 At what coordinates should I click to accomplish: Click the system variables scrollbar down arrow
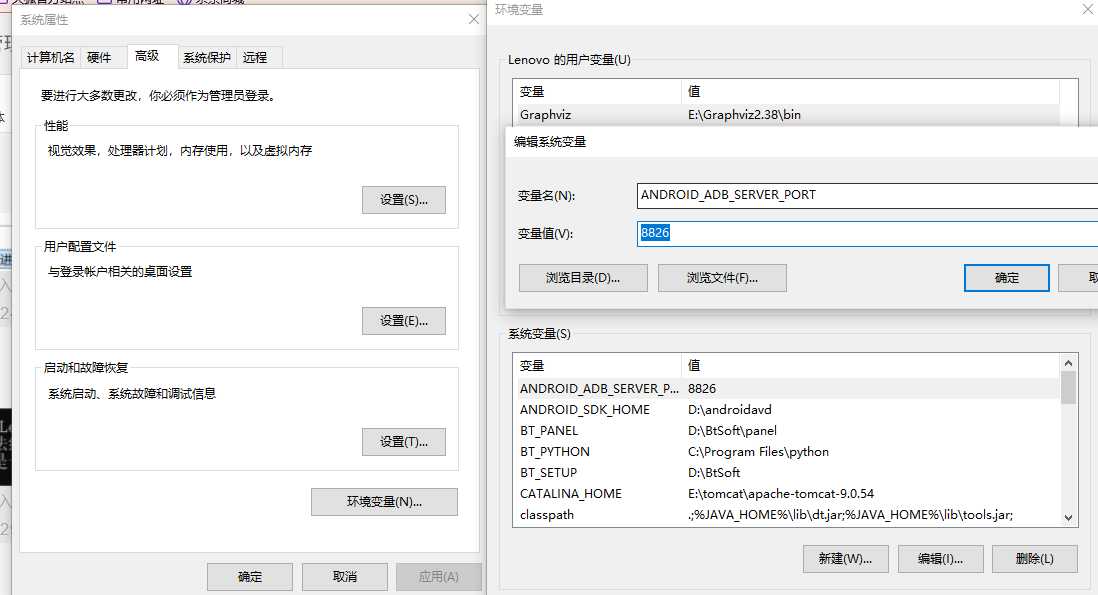point(1068,518)
